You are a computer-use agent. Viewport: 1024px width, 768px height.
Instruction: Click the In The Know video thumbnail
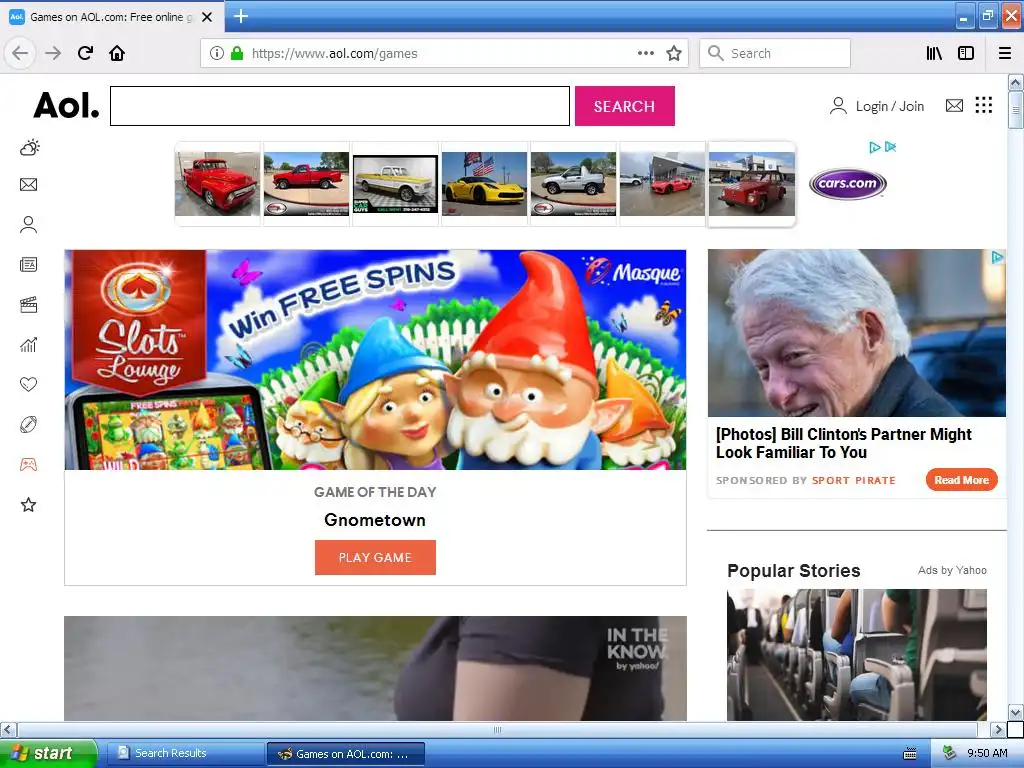click(x=375, y=668)
